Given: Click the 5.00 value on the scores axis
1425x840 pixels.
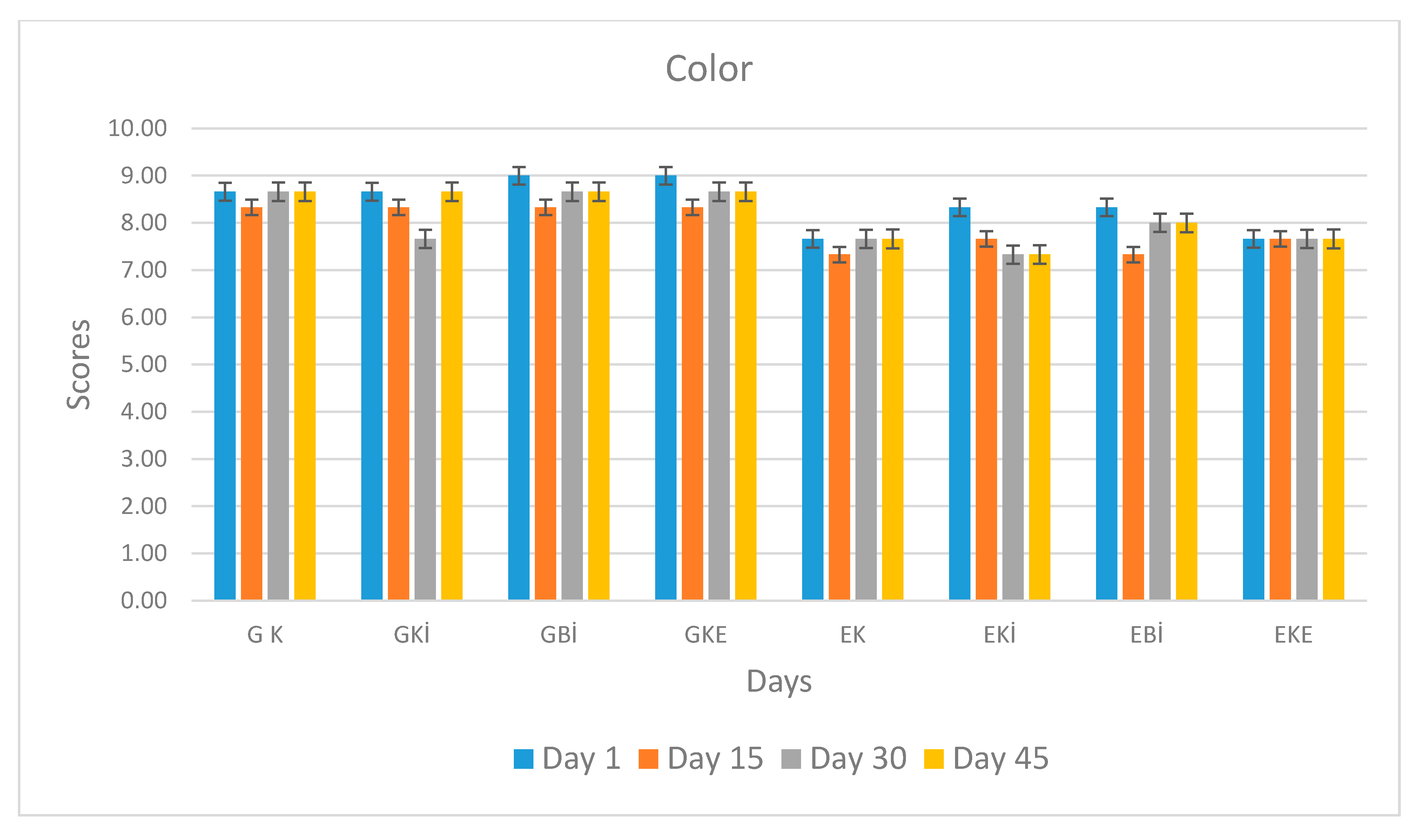Looking at the screenshot, I should tap(144, 365).
